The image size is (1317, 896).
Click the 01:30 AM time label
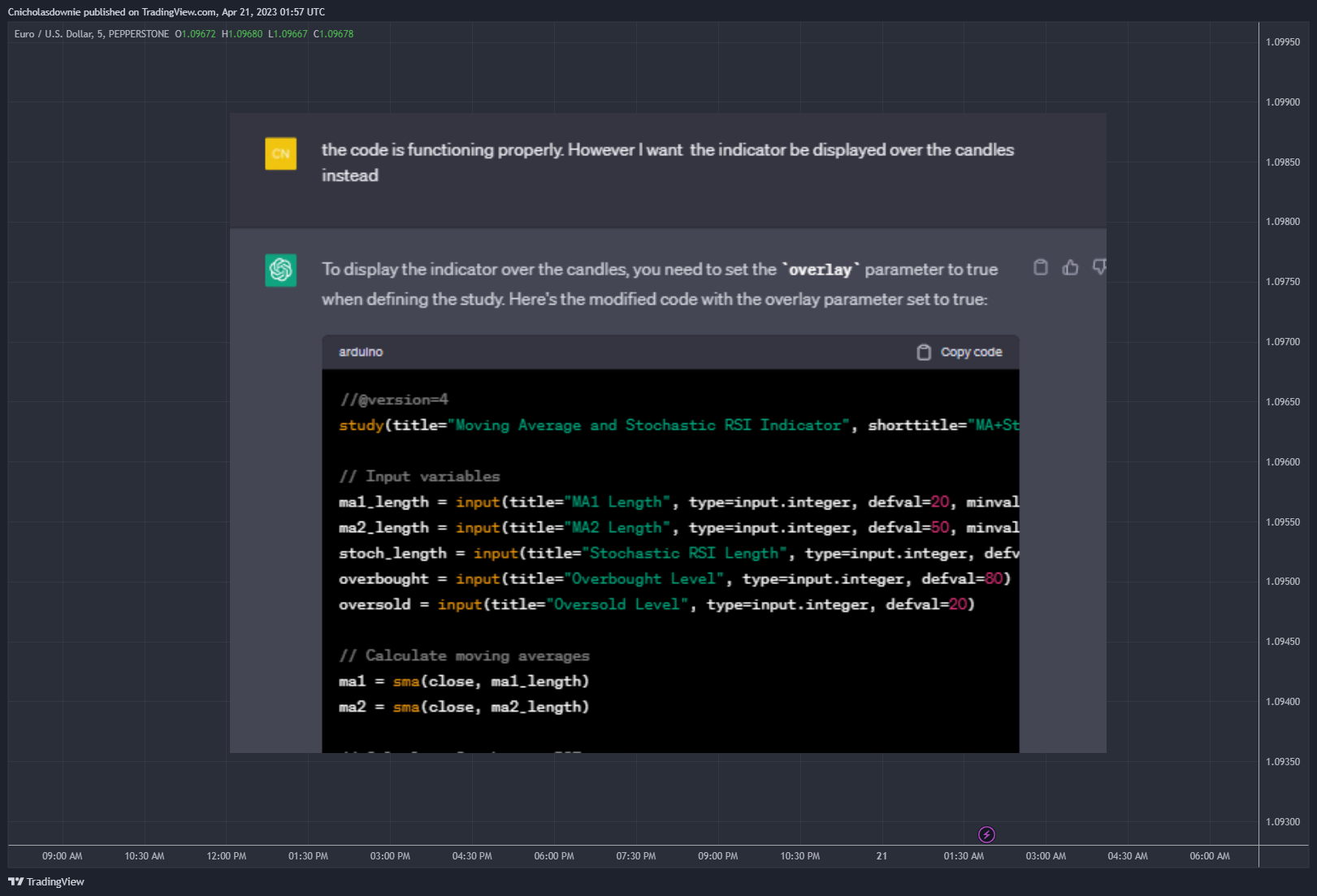tap(964, 856)
